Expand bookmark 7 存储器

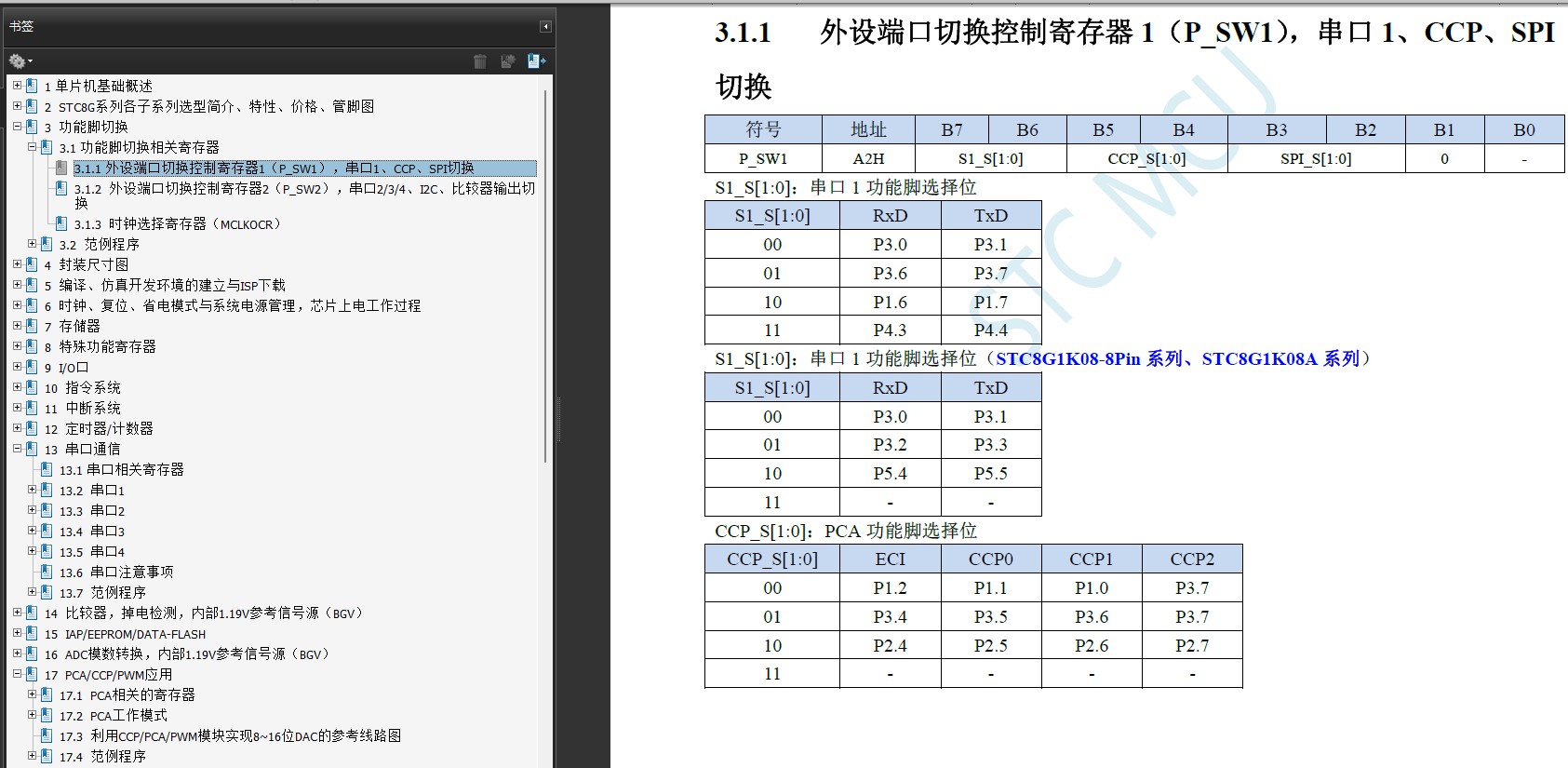17,325
